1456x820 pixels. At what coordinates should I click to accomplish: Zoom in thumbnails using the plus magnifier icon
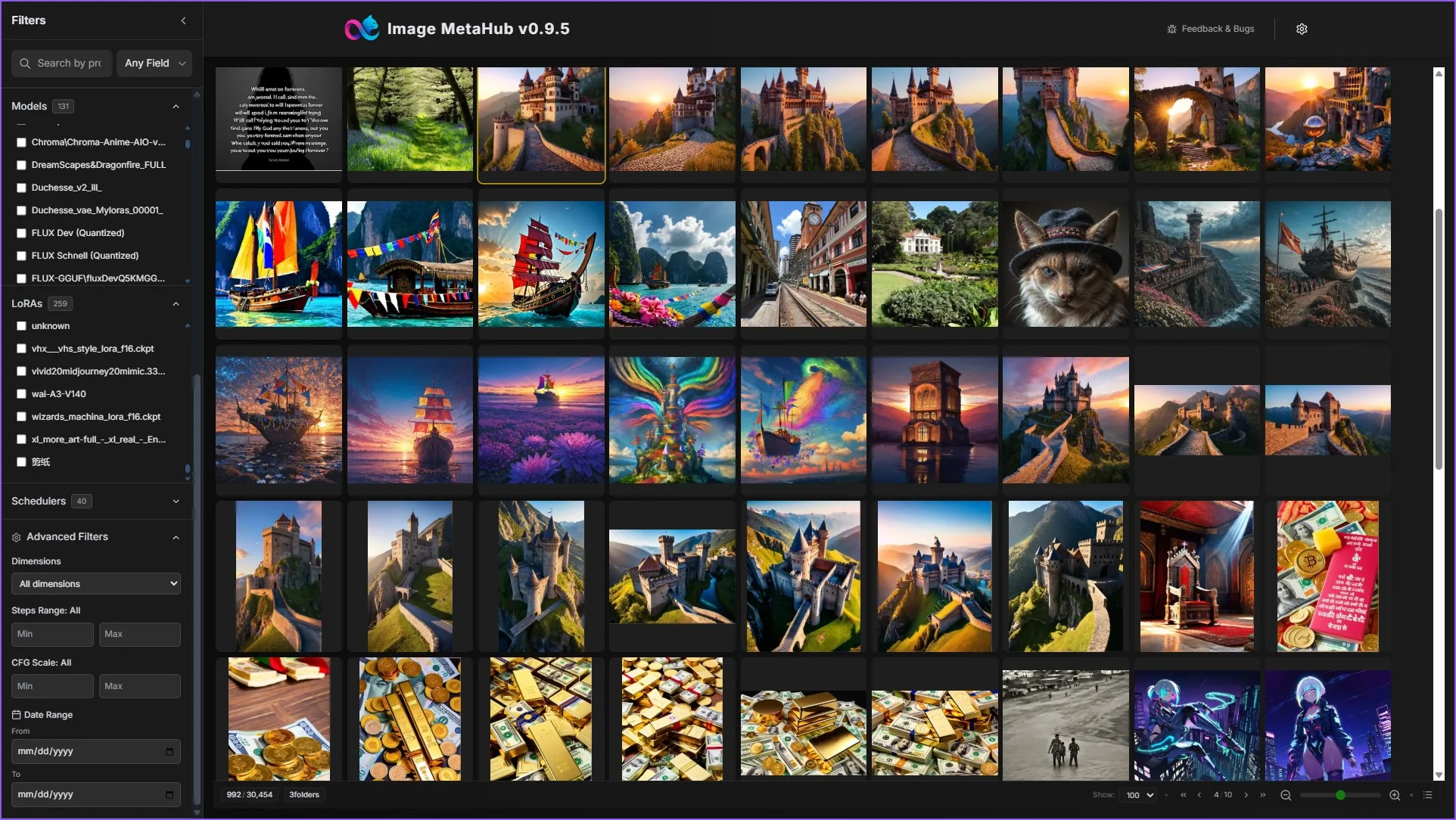click(1394, 795)
